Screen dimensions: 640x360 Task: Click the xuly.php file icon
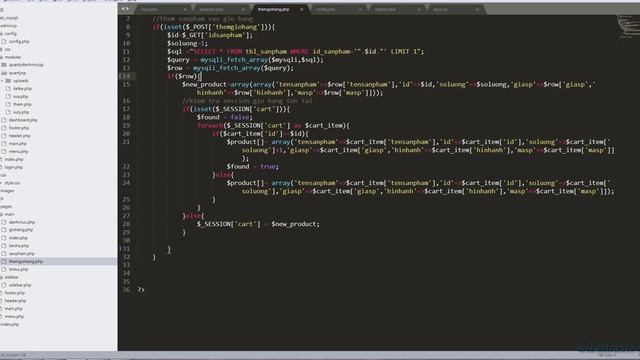coord(8,112)
